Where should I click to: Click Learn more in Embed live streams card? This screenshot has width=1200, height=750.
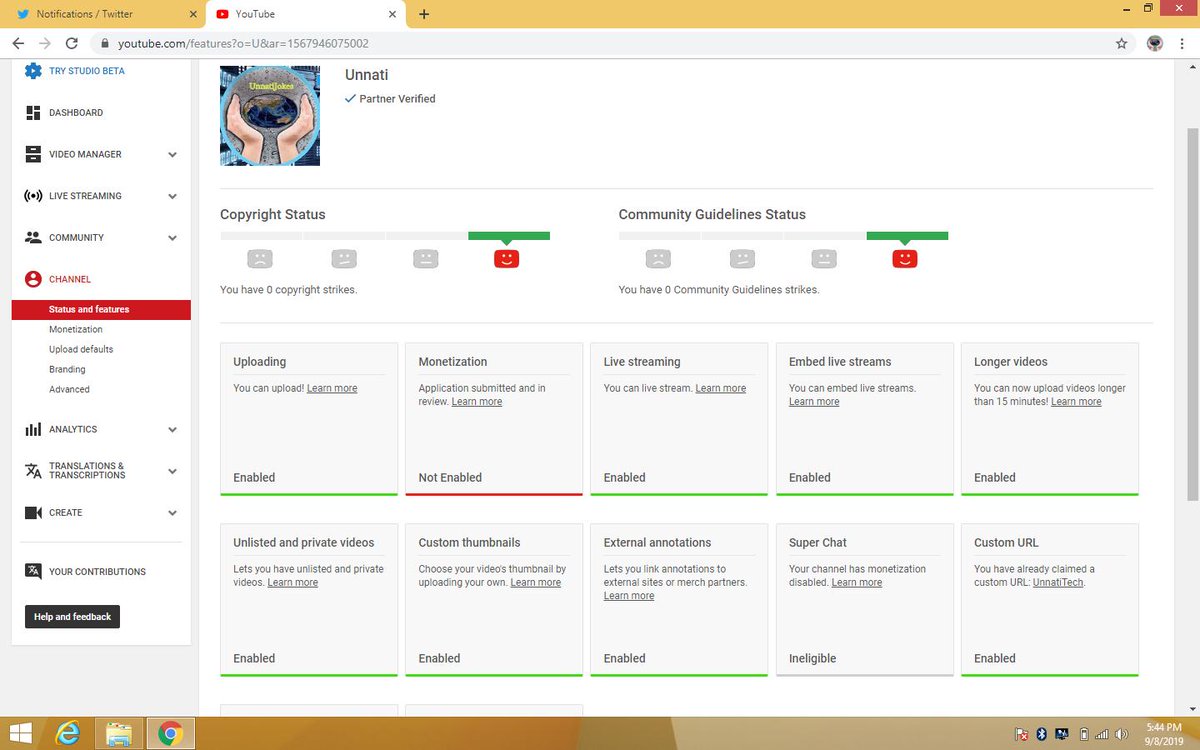[814, 401]
